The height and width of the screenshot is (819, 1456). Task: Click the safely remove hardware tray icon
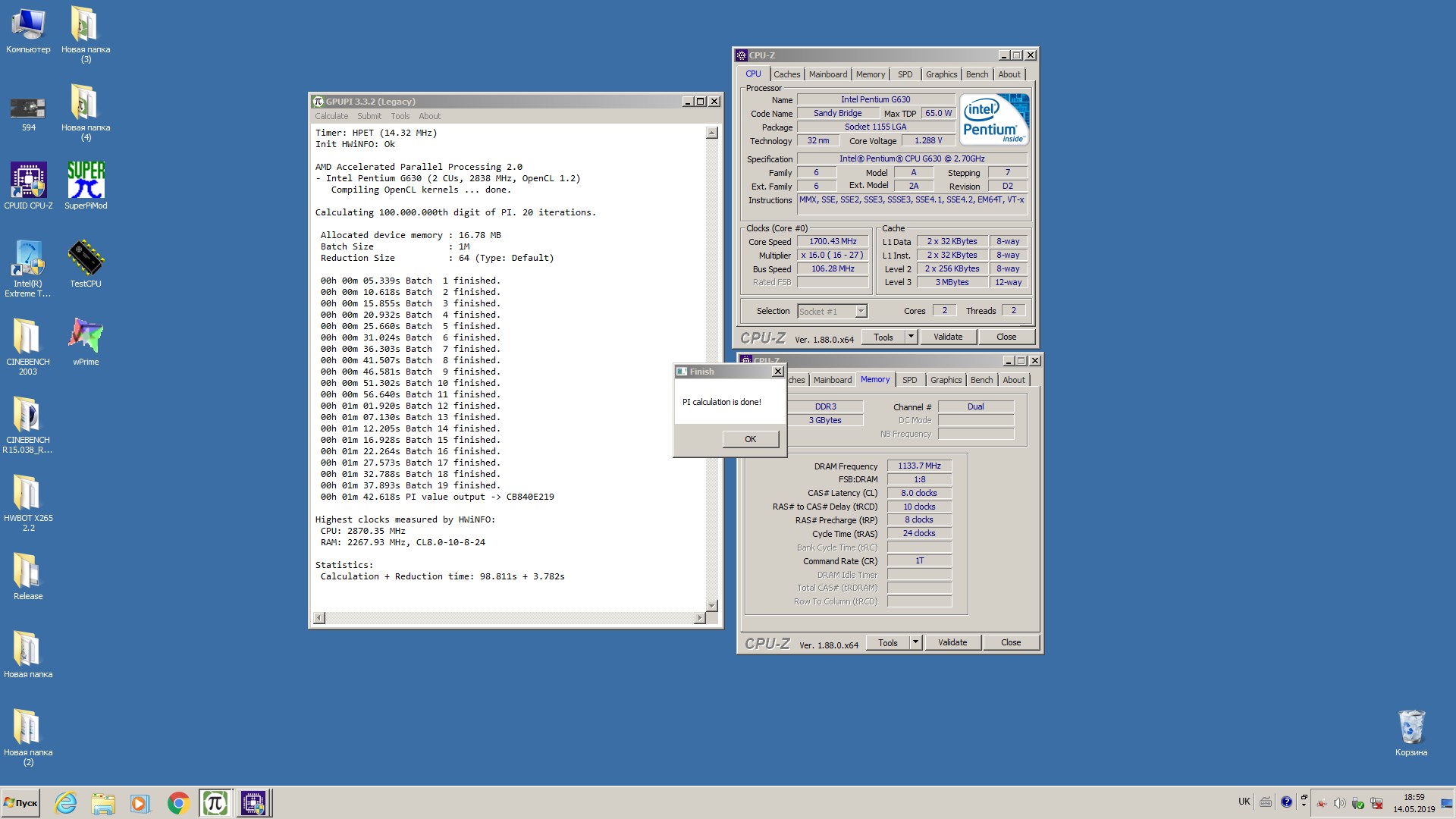[x=1357, y=803]
